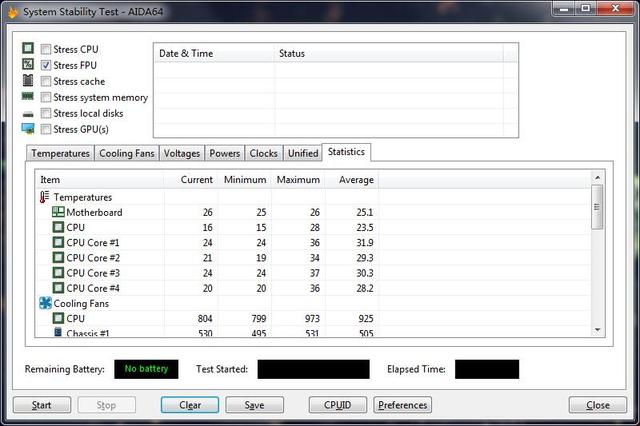Click the disk drive icon beside Stress local disks

click(28, 114)
